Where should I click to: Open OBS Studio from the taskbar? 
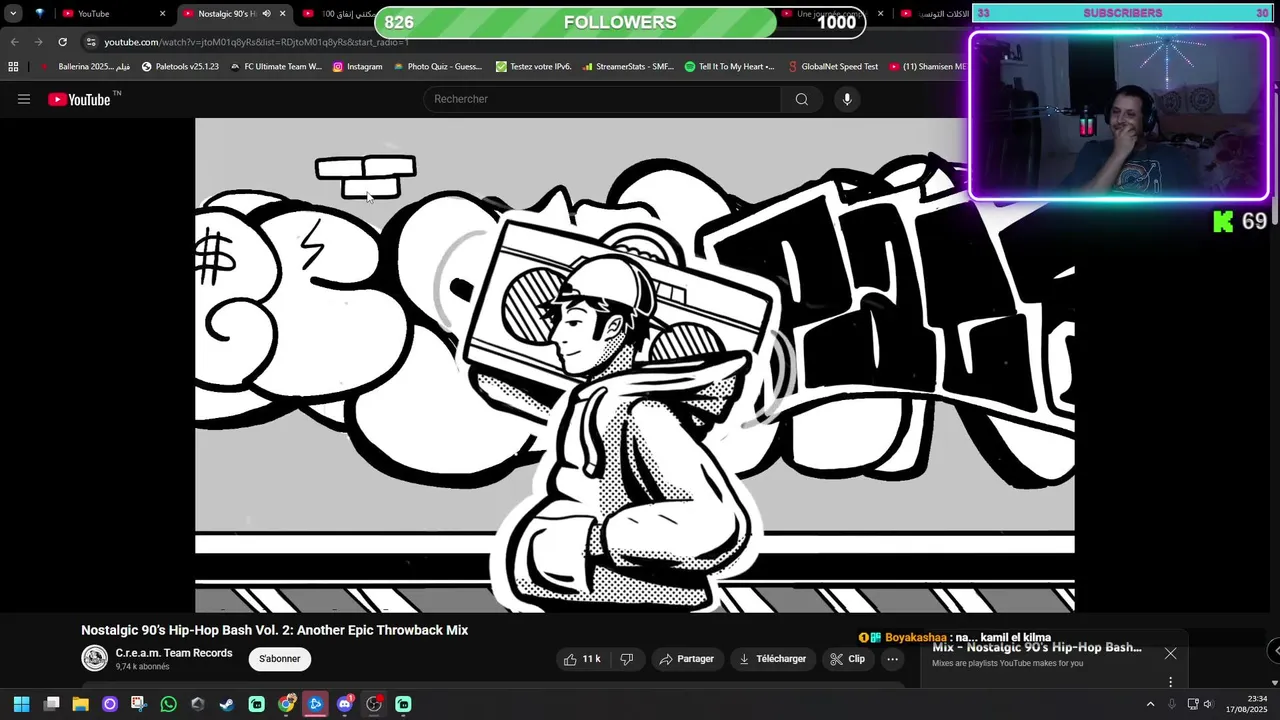click(x=374, y=704)
